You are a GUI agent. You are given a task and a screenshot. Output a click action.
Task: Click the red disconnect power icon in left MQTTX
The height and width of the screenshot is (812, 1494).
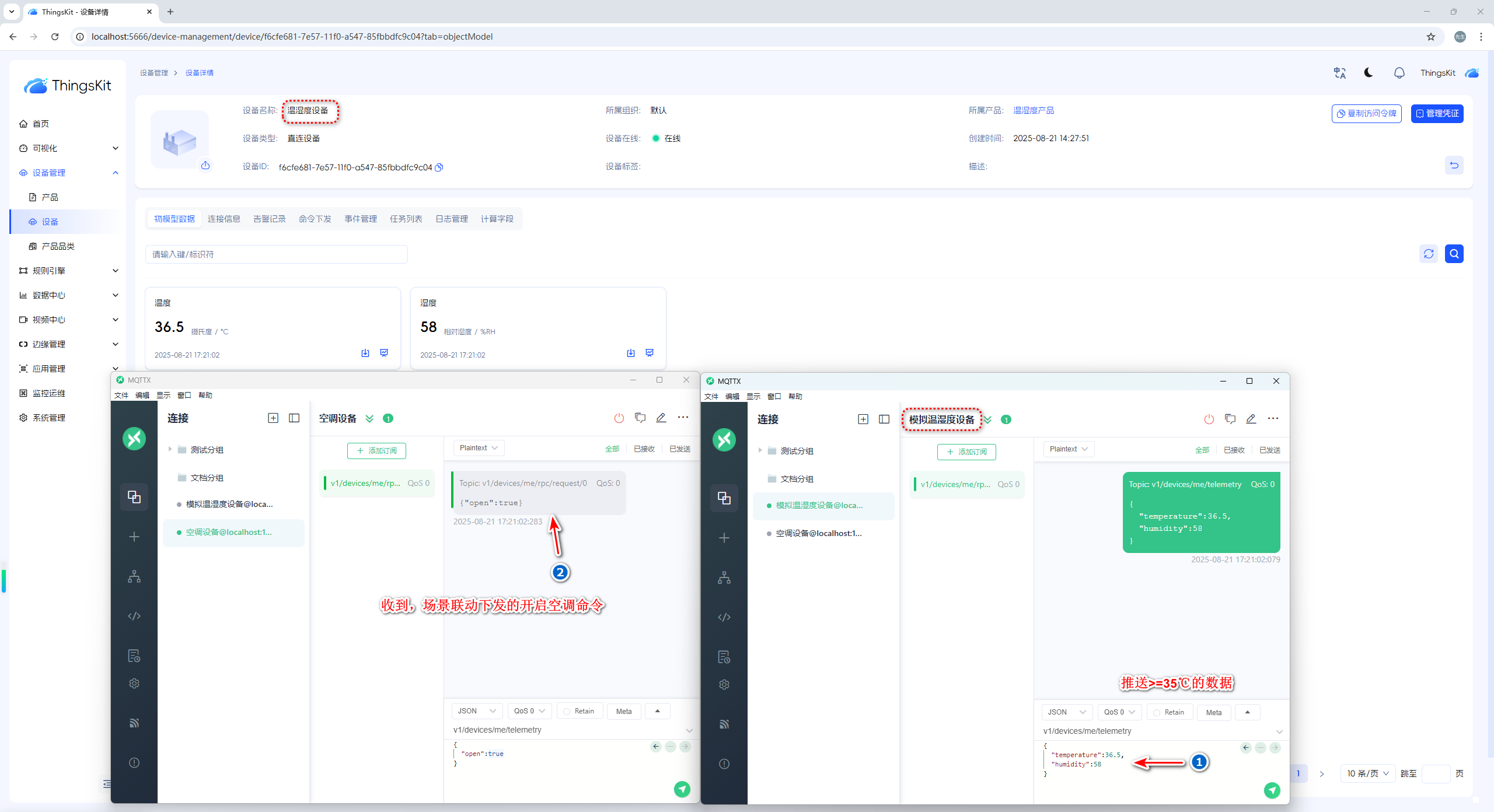tap(619, 418)
